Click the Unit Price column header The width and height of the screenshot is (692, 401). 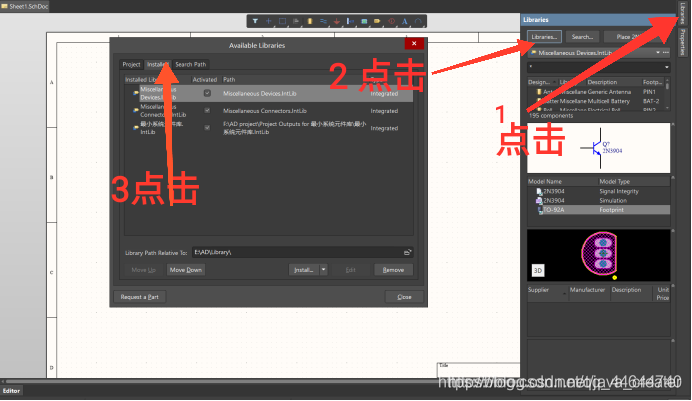coord(663,294)
